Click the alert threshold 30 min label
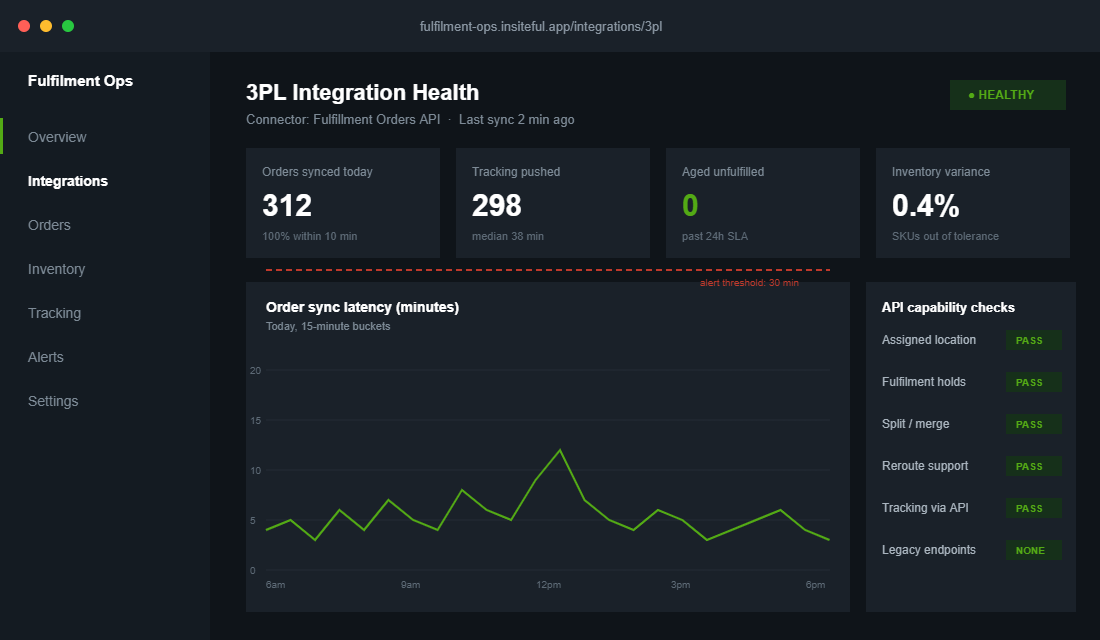Viewport: 1100px width, 640px height. (x=749, y=283)
